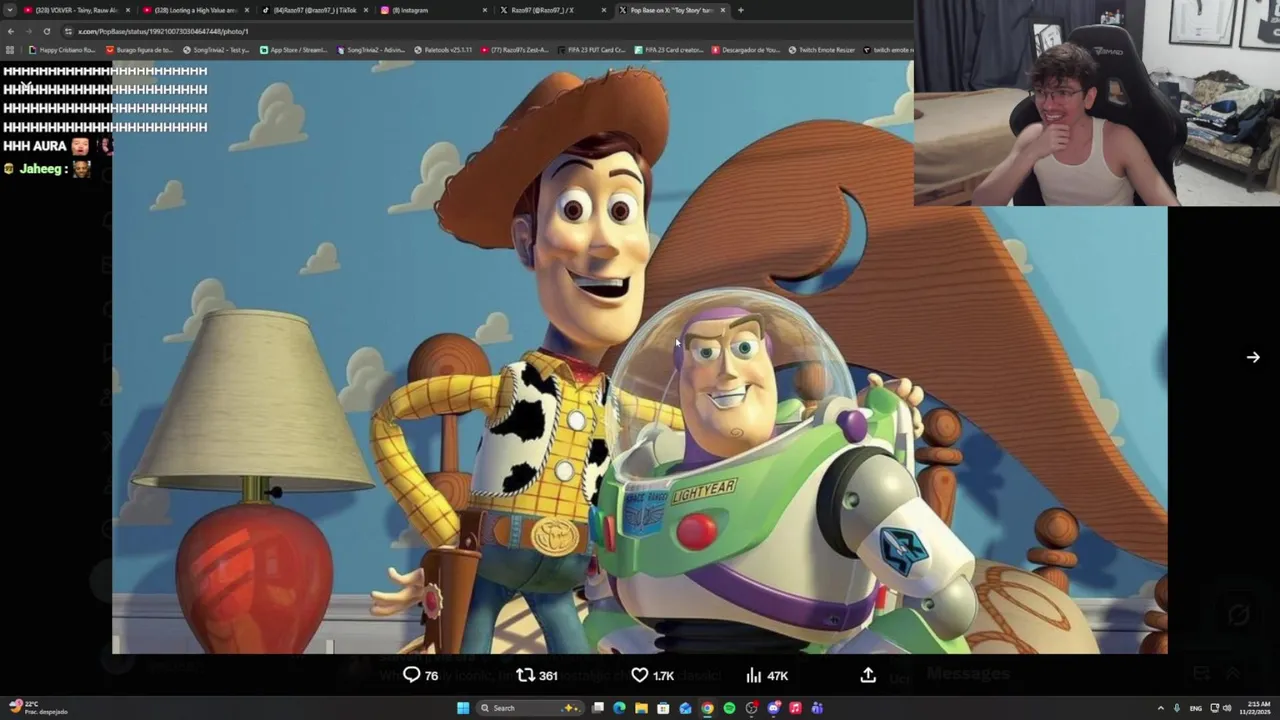Image resolution: width=1280 pixels, height=720 pixels.
Task: Switch to Google Chrome on the taskbar
Action: click(x=707, y=708)
